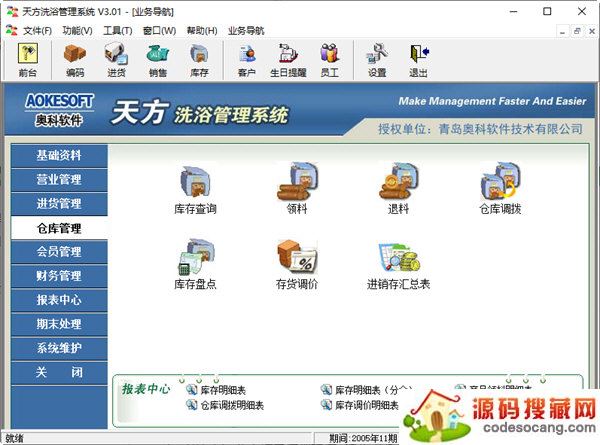This screenshot has width=600, height=445.
Task: Launch the 领料 module icon
Action: pyautogui.click(x=297, y=189)
